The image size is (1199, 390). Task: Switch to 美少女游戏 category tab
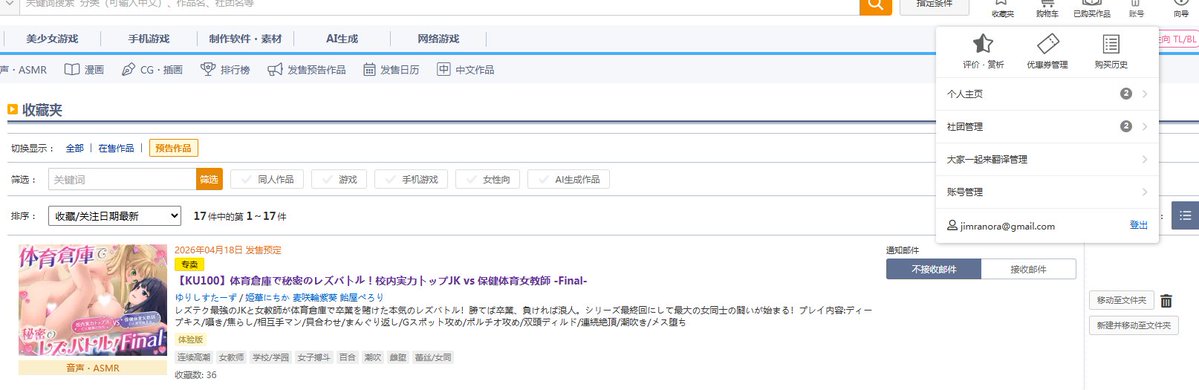[x=52, y=39]
